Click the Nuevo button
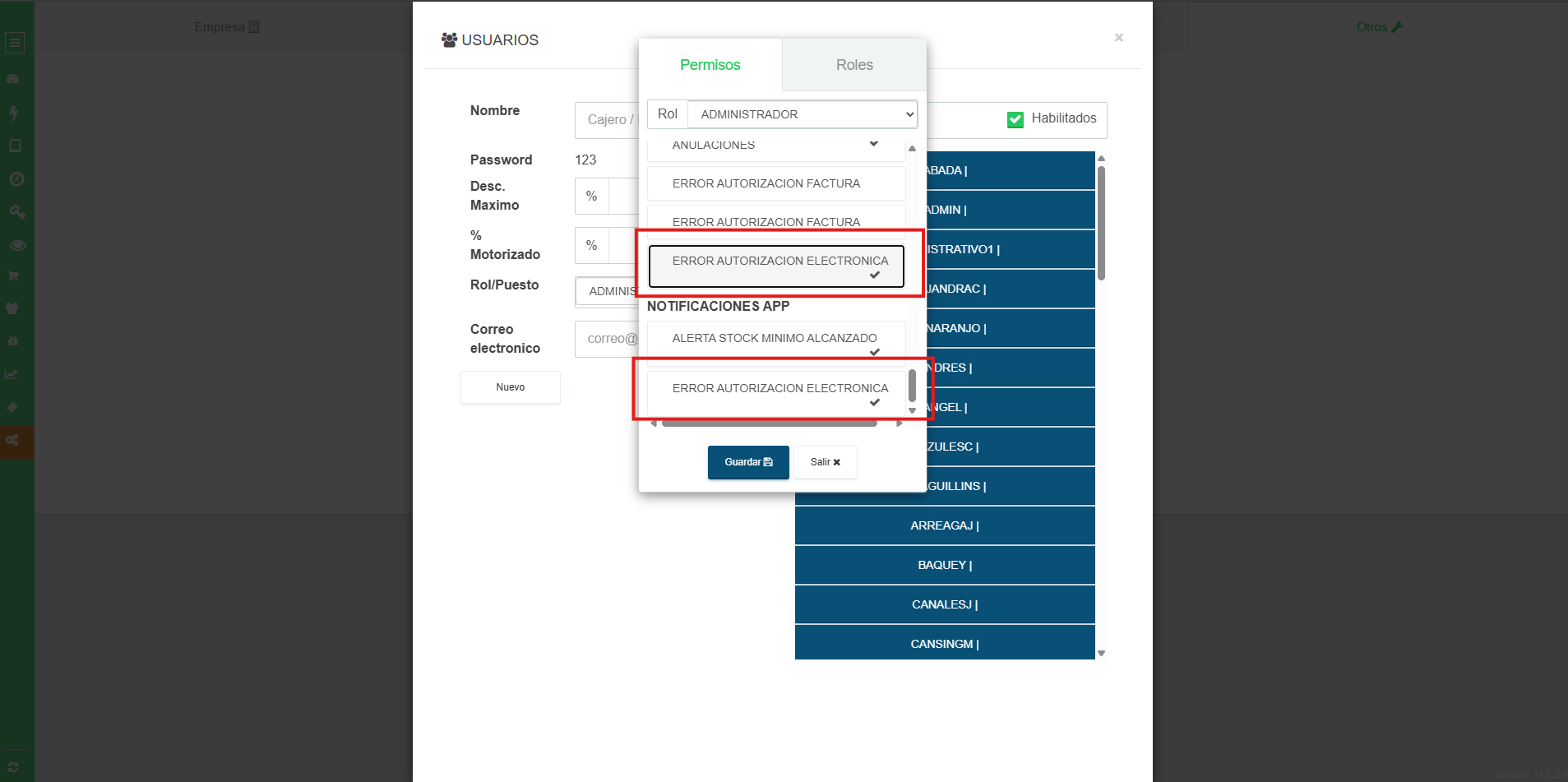 [x=511, y=387]
